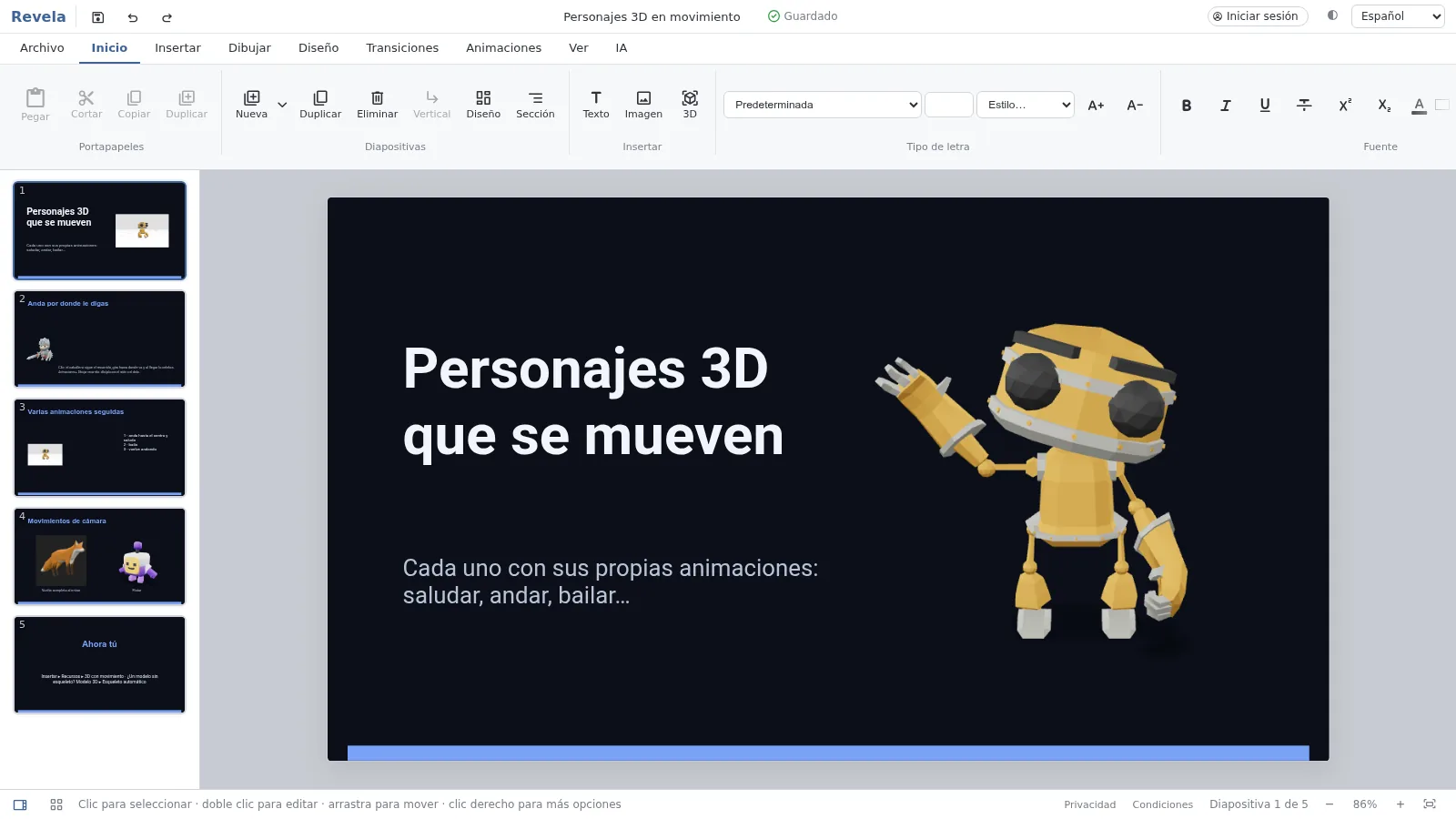Open the Predeterminada font dropdown
The image size is (1456, 819).
pyautogui.click(x=823, y=105)
